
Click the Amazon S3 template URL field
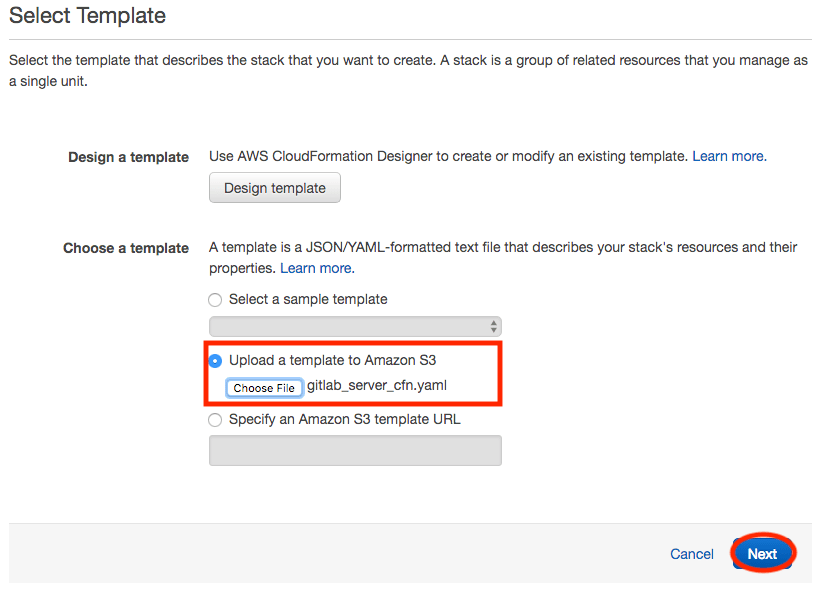(355, 450)
